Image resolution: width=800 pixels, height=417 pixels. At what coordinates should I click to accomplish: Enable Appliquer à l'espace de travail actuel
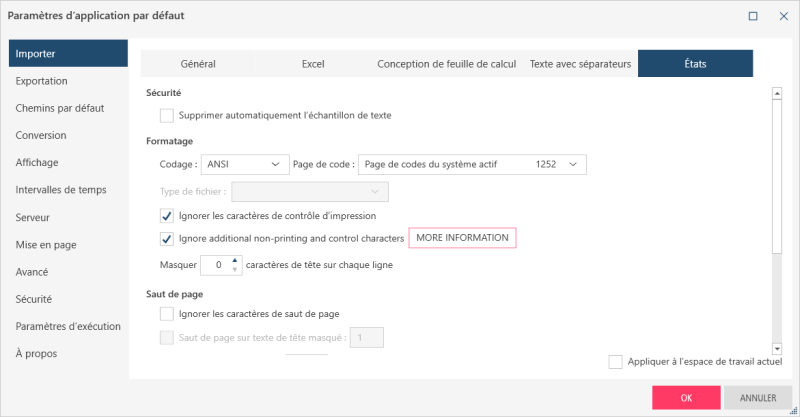[x=615, y=361]
